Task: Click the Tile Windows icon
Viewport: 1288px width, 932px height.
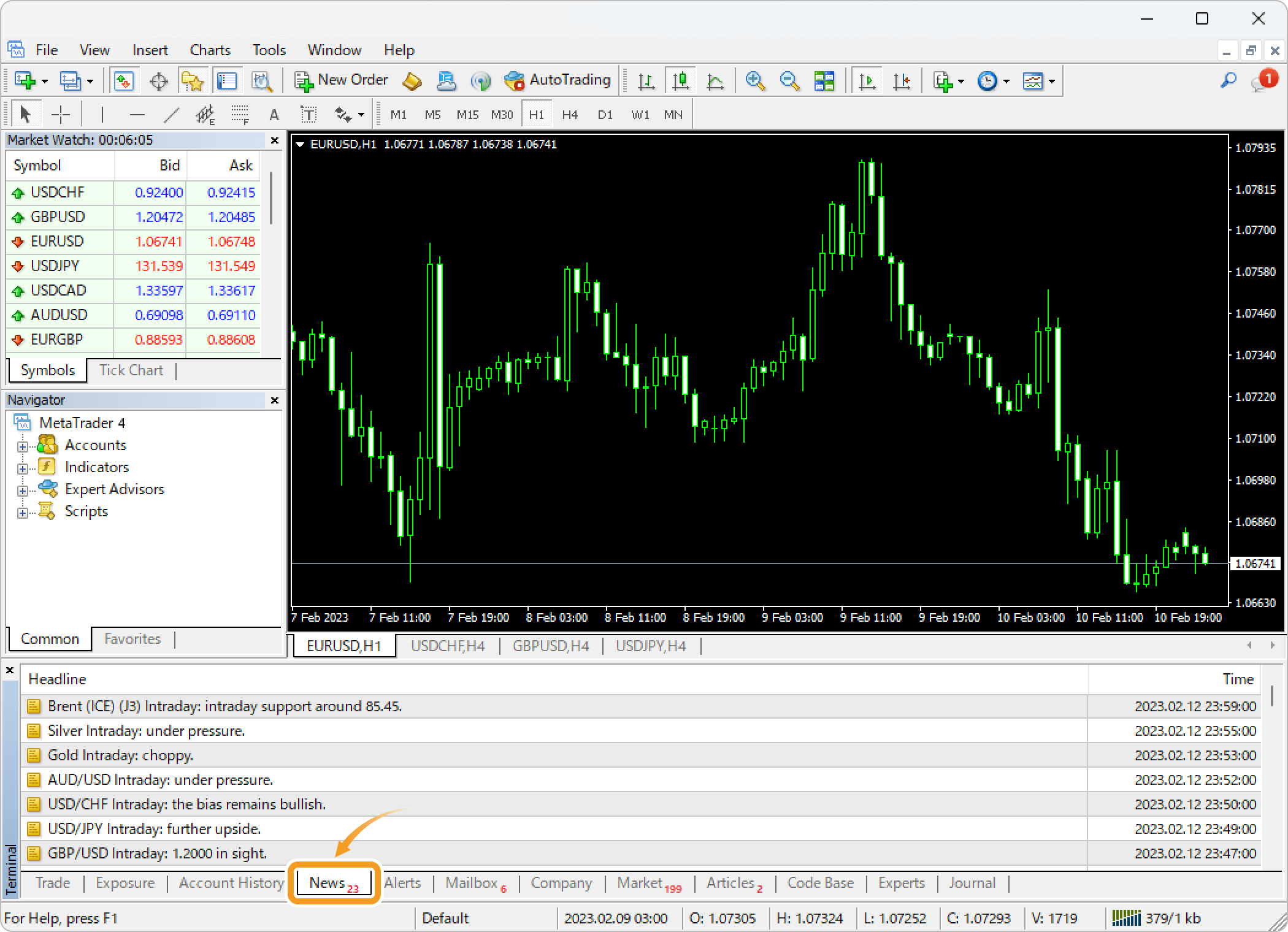Action: 824,80
